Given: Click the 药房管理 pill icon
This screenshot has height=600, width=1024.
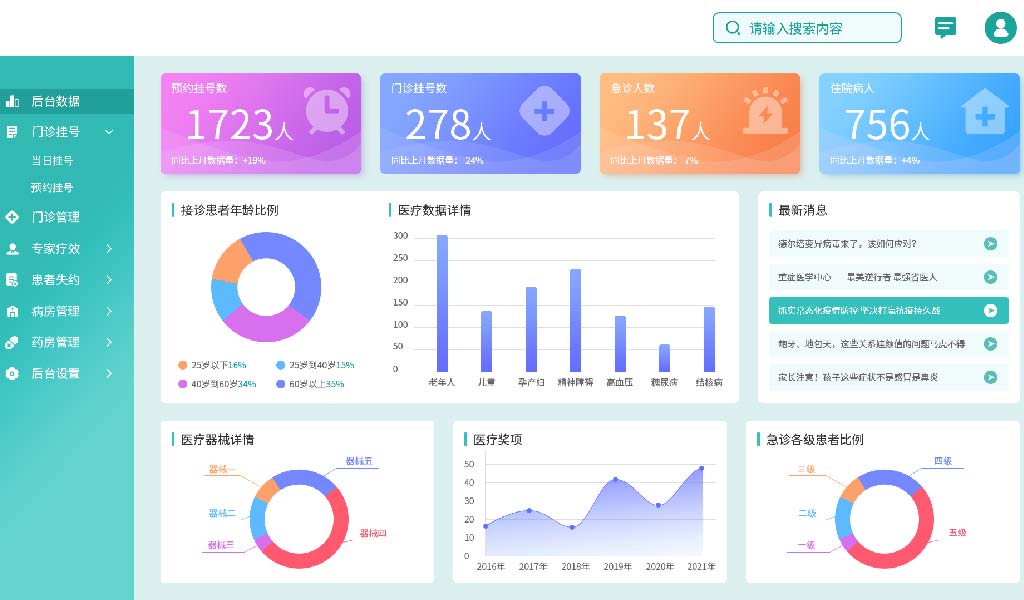Looking at the screenshot, I should (13, 342).
